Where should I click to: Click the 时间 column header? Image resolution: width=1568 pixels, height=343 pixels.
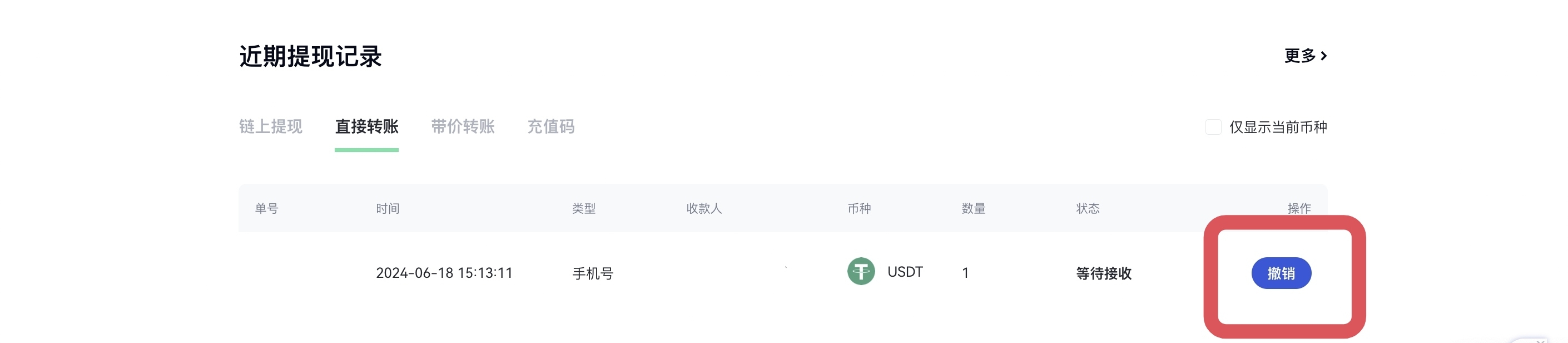point(388,208)
